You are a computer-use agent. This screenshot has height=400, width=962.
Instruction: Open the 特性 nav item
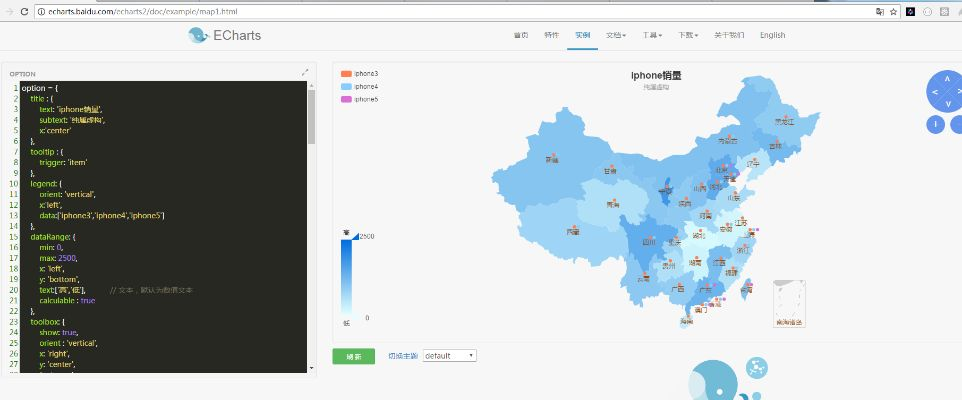pos(551,35)
